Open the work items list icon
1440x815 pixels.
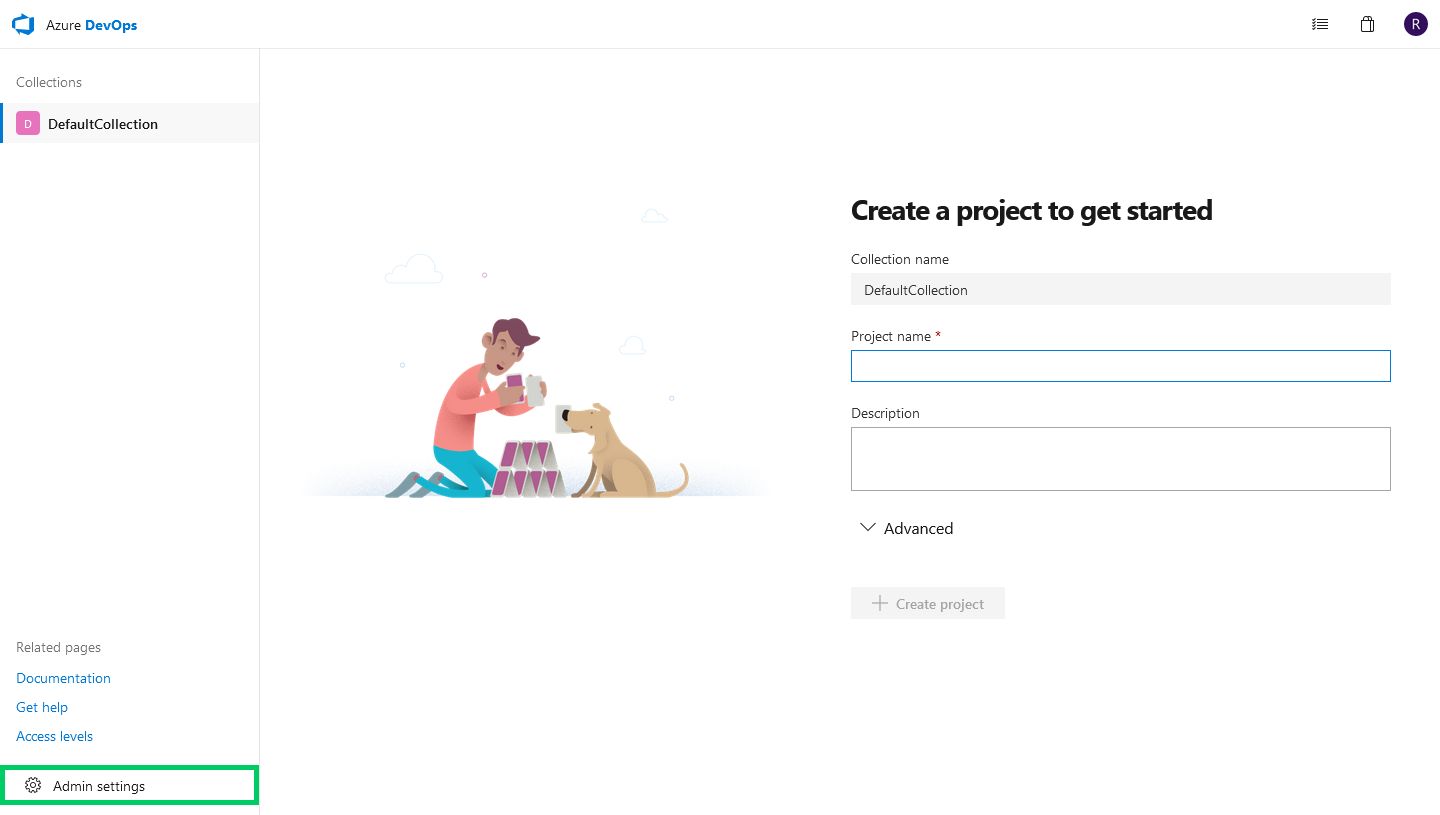coord(1320,24)
